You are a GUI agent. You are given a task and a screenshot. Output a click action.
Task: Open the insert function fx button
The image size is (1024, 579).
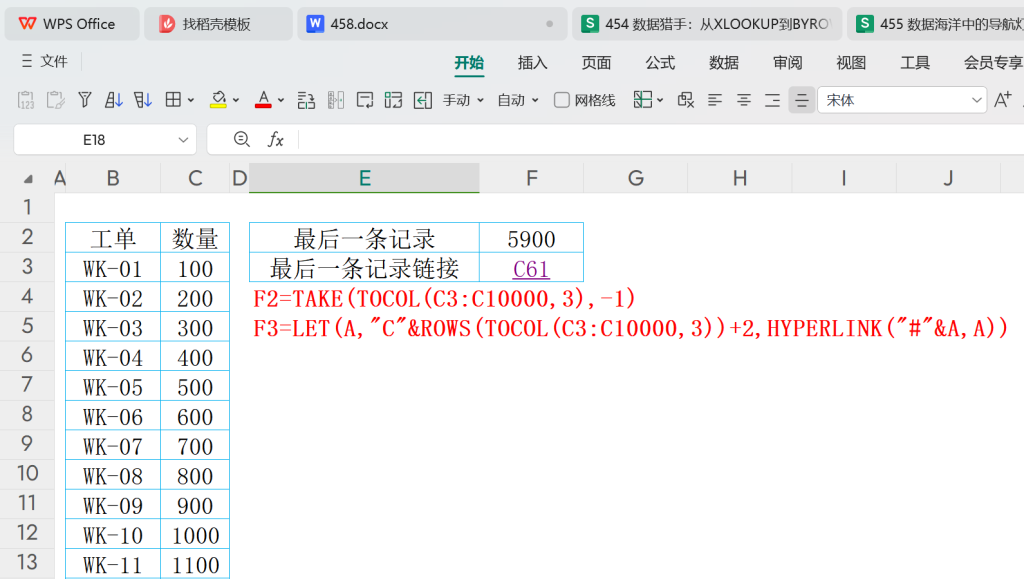[x=276, y=139]
